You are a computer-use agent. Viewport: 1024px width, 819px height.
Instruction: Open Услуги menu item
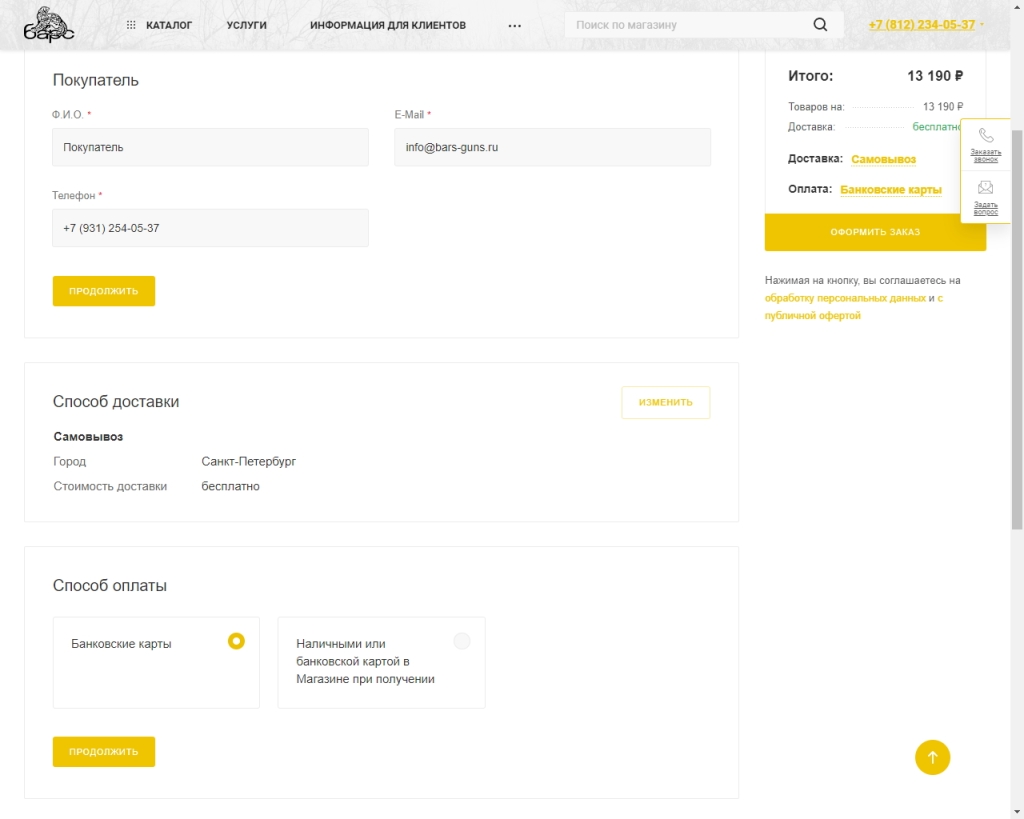pos(246,25)
